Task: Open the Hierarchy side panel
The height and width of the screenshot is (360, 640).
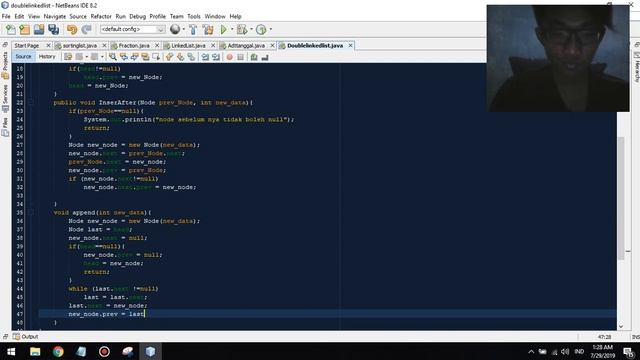Action: click(x=636, y=67)
